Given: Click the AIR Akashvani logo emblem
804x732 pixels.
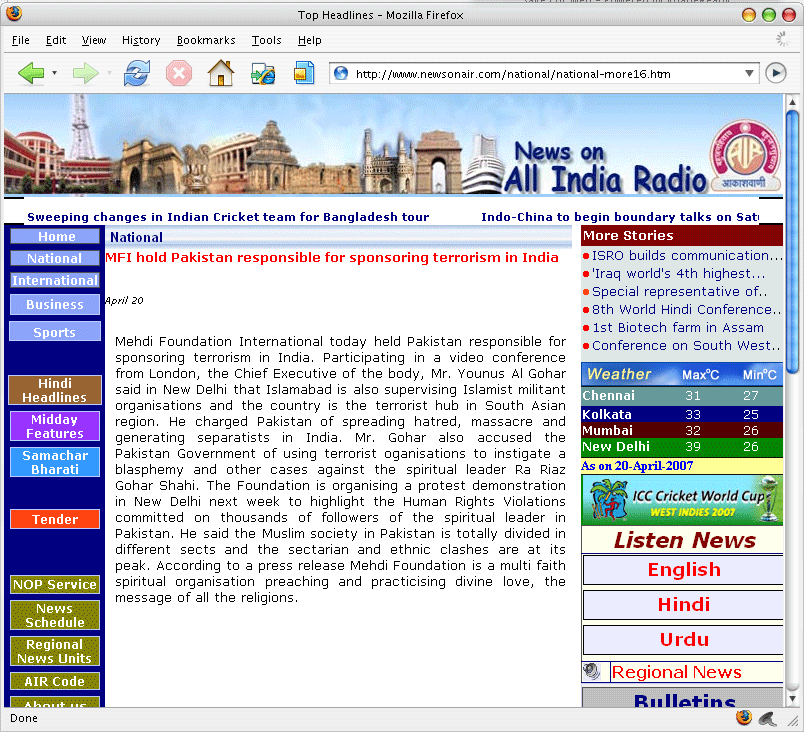Looking at the screenshot, I should pos(745,155).
